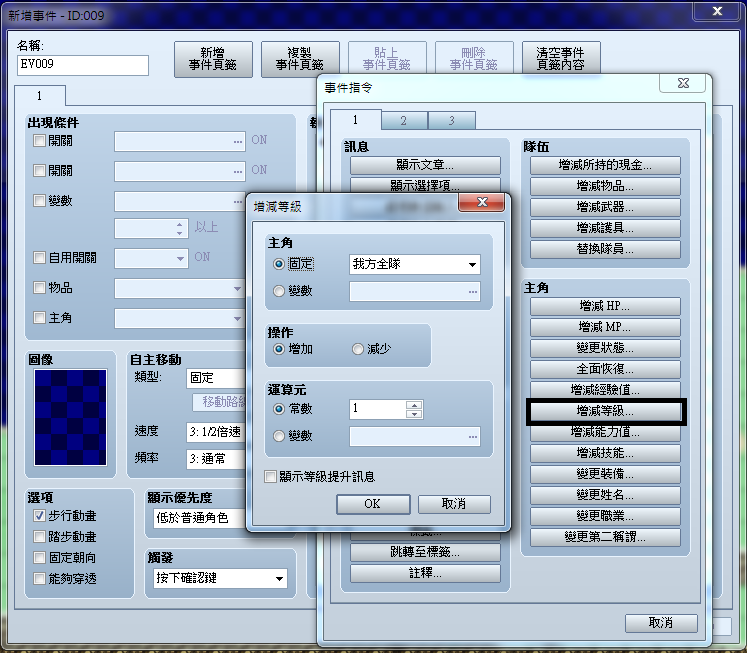747x653 pixels.
Task: Open the 自用開關 dropdown
Action: pyautogui.click(x=151, y=258)
